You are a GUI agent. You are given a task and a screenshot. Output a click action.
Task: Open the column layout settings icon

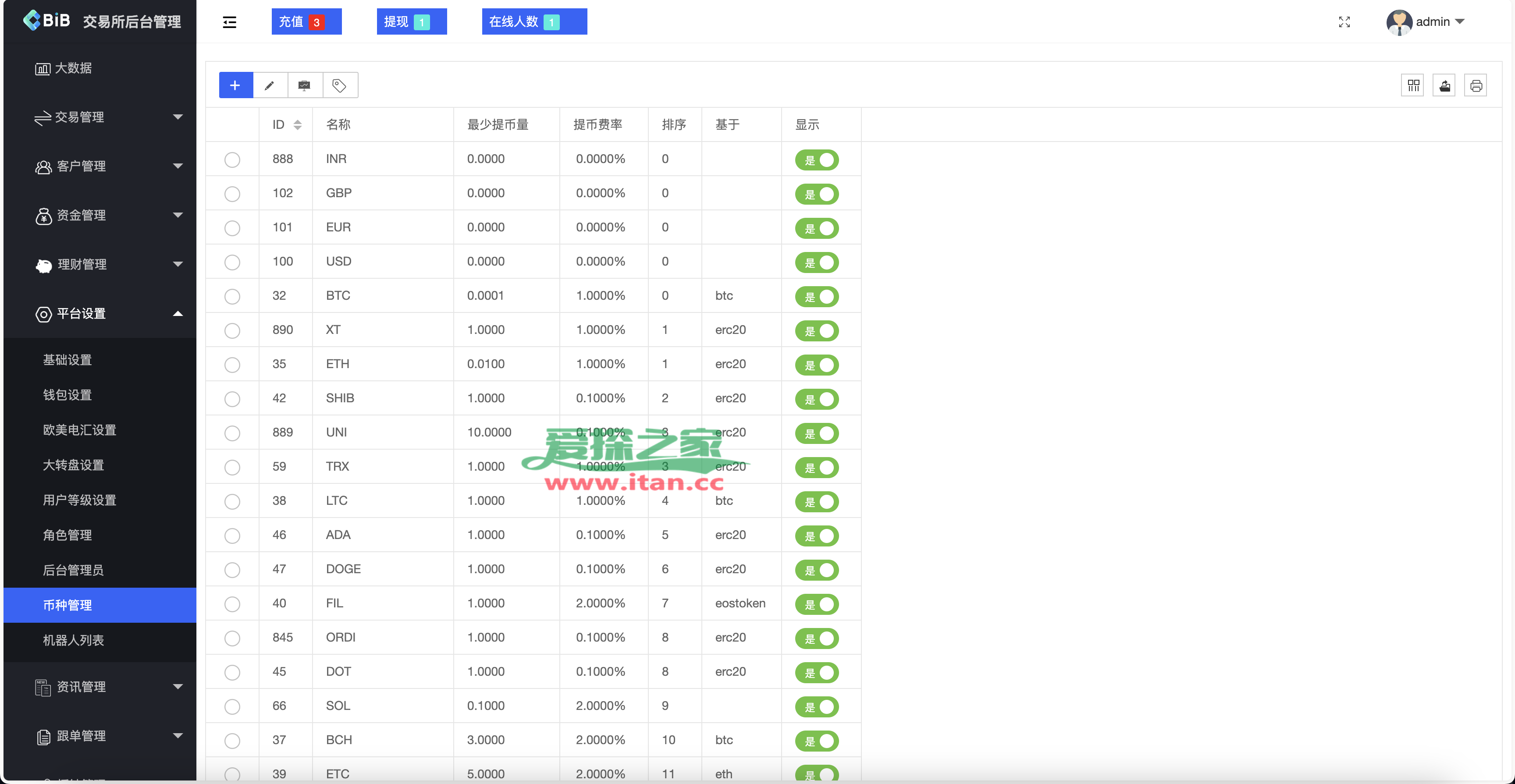click(1413, 85)
